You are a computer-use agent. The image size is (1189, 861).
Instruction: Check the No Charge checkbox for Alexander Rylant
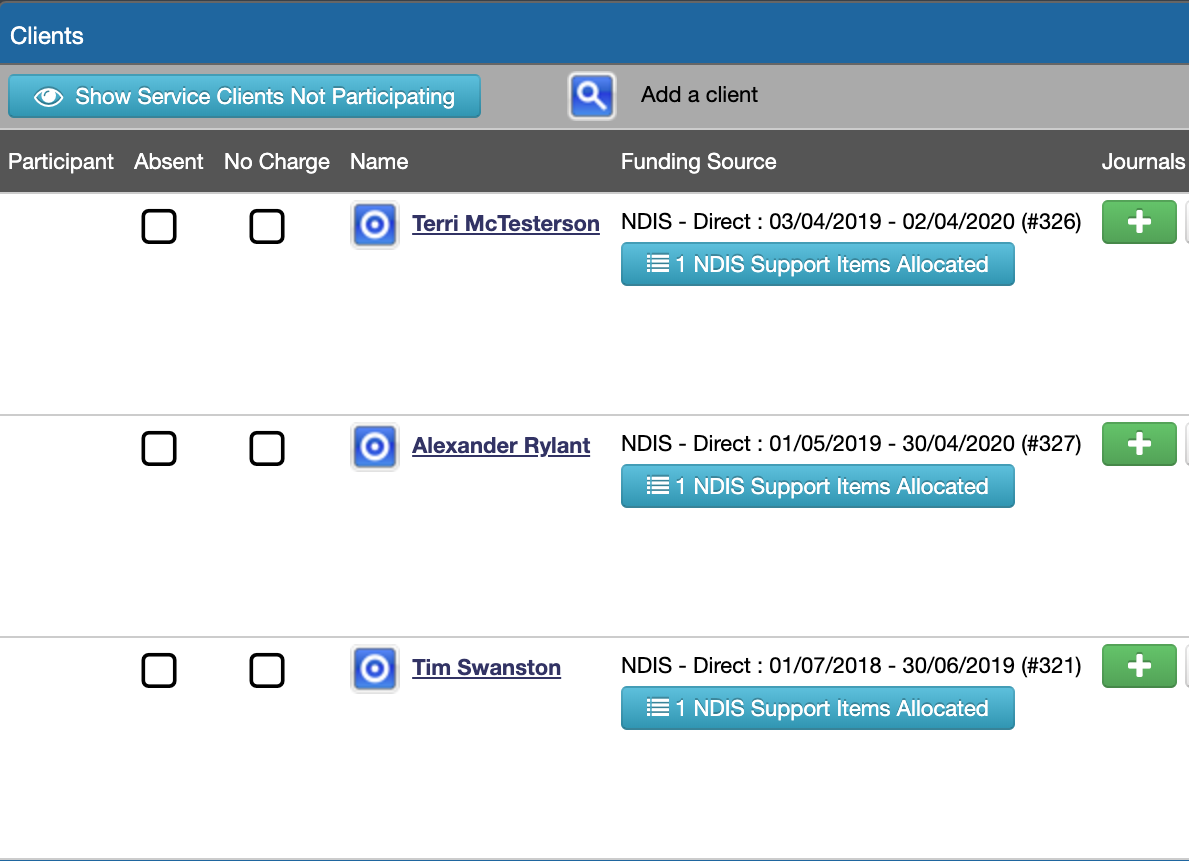(267, 449)
